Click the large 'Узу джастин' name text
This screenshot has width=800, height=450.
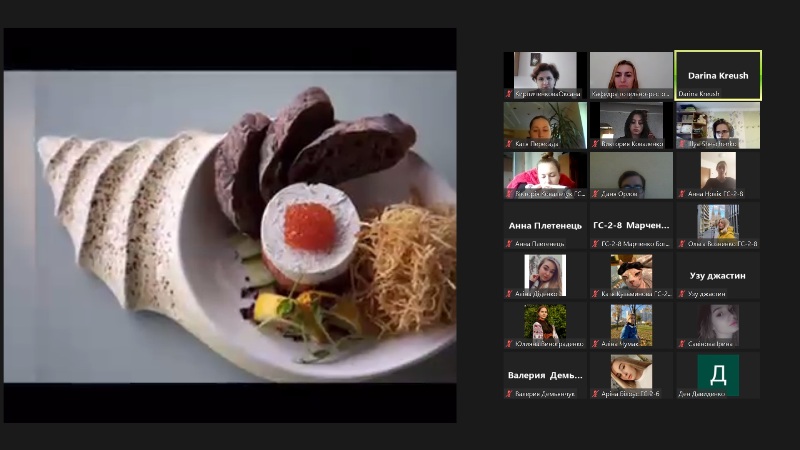click(718, 276)
